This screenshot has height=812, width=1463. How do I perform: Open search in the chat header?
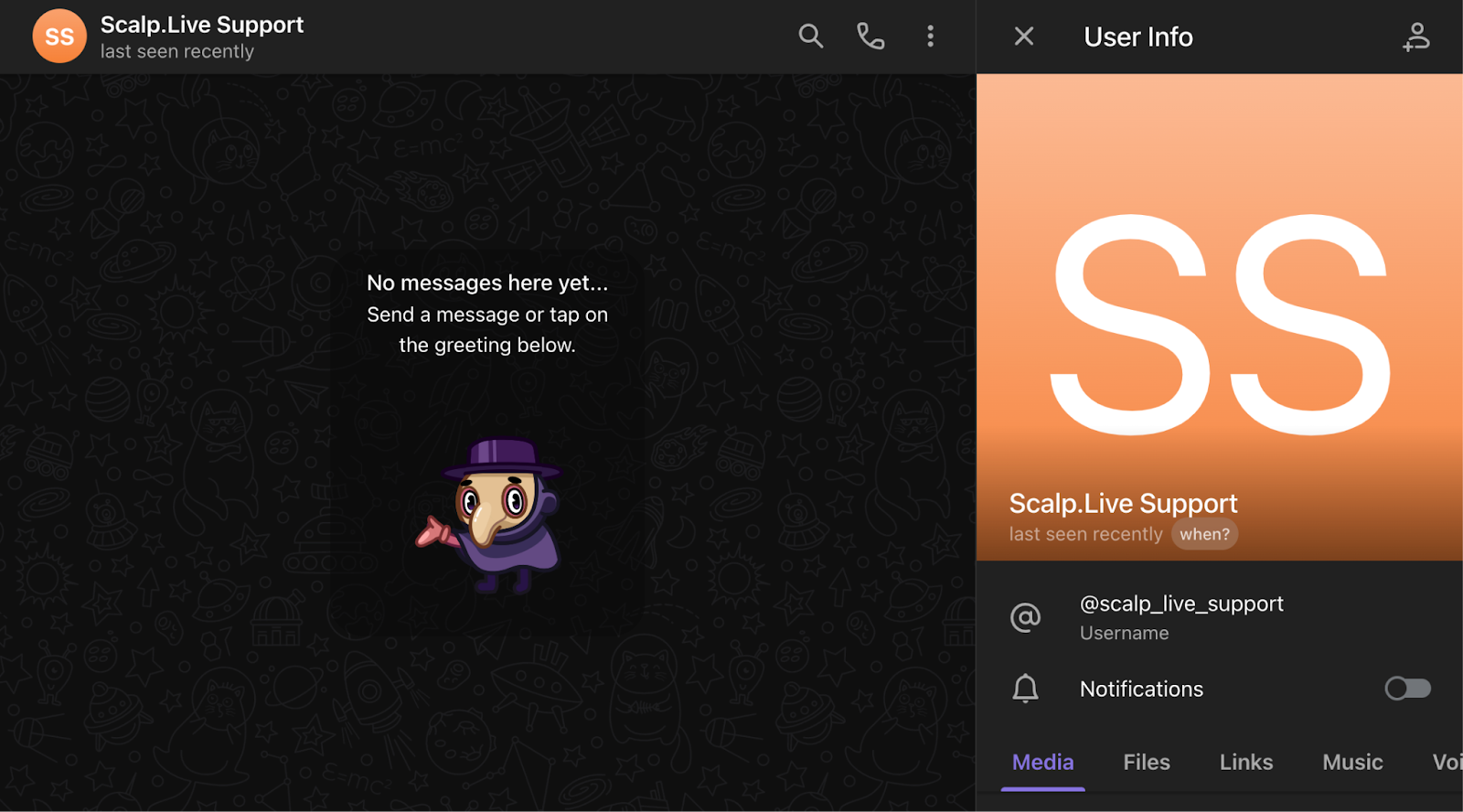810,37
